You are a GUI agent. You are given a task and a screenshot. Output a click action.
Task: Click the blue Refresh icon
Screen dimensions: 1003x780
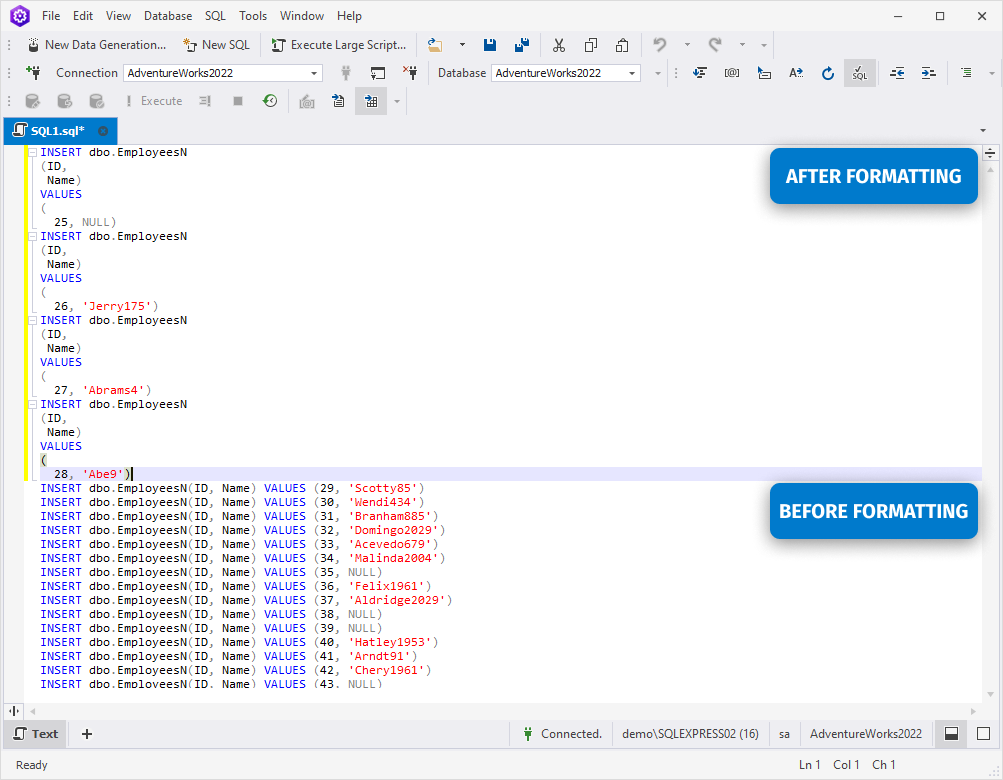click(x=828, y=73)
